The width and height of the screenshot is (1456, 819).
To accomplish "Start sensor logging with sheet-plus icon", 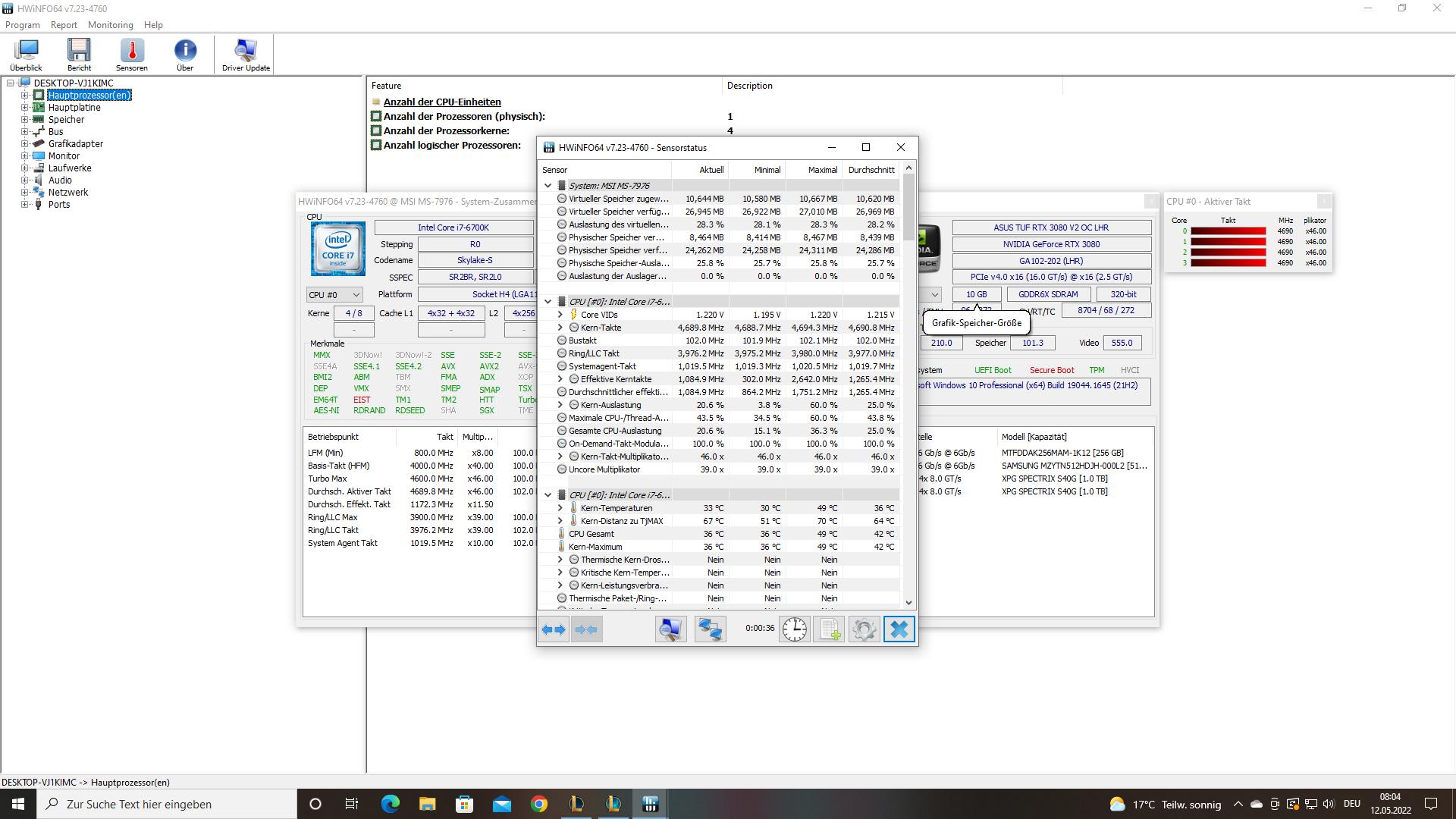I will point(830,629).
